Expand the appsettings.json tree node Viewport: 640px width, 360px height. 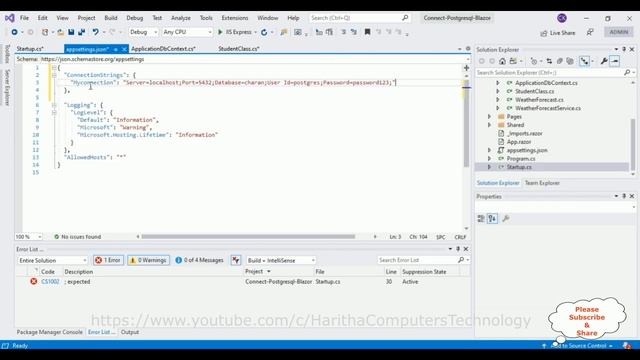click(x=489, y=150)
